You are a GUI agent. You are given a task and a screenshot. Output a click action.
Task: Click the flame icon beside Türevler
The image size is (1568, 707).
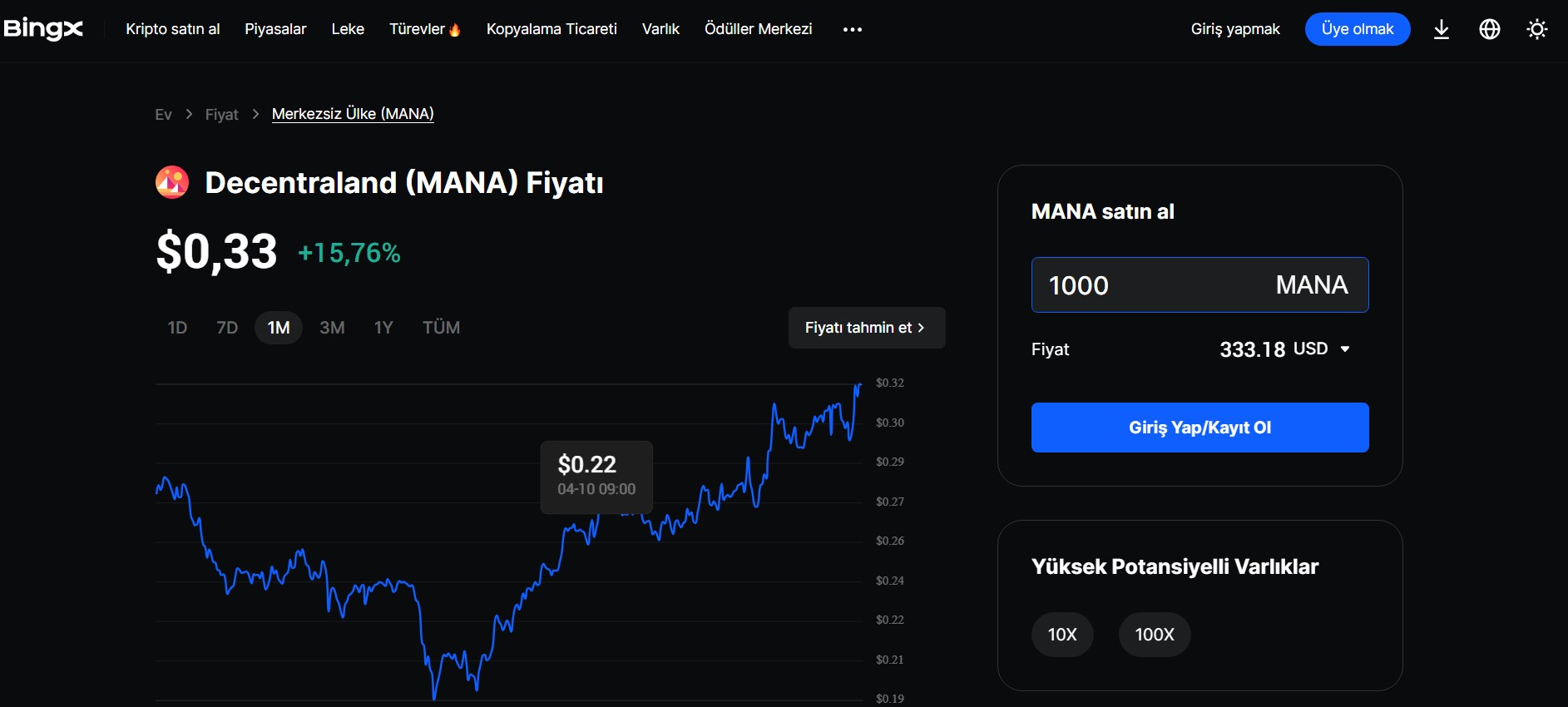coord(454,30)
